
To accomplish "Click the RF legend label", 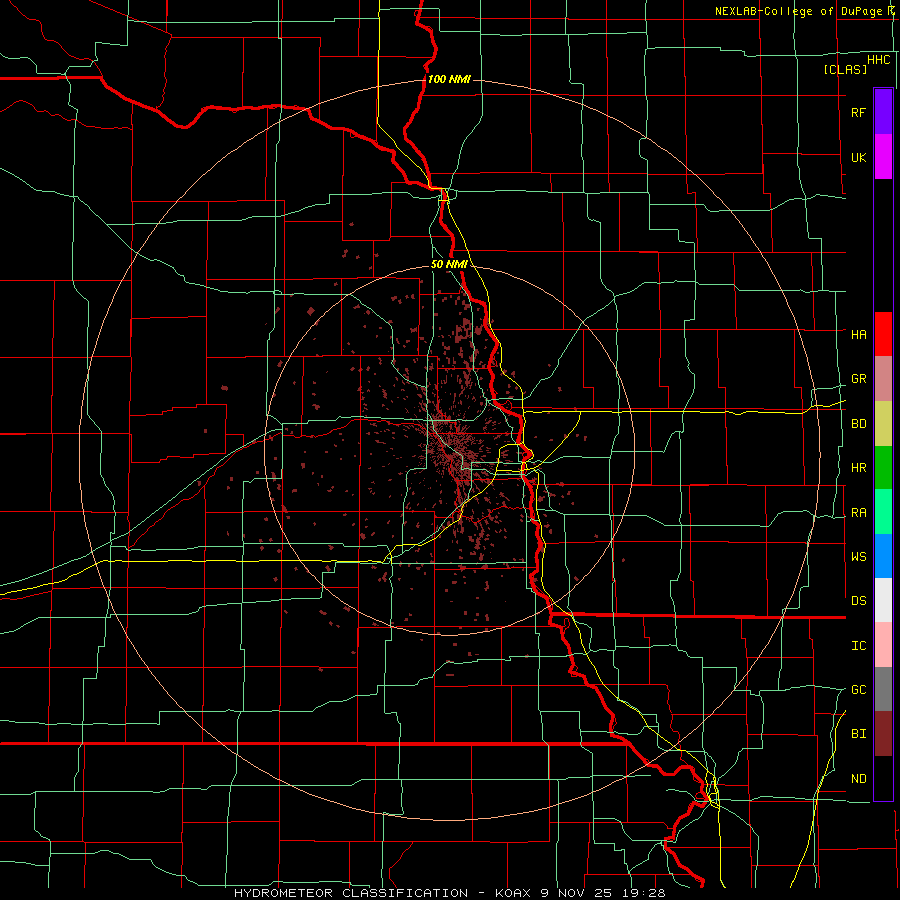I will point(858,112).
